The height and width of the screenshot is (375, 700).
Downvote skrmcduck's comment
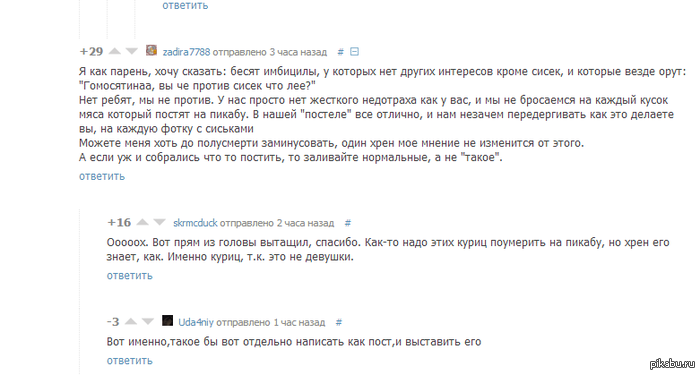159,222
